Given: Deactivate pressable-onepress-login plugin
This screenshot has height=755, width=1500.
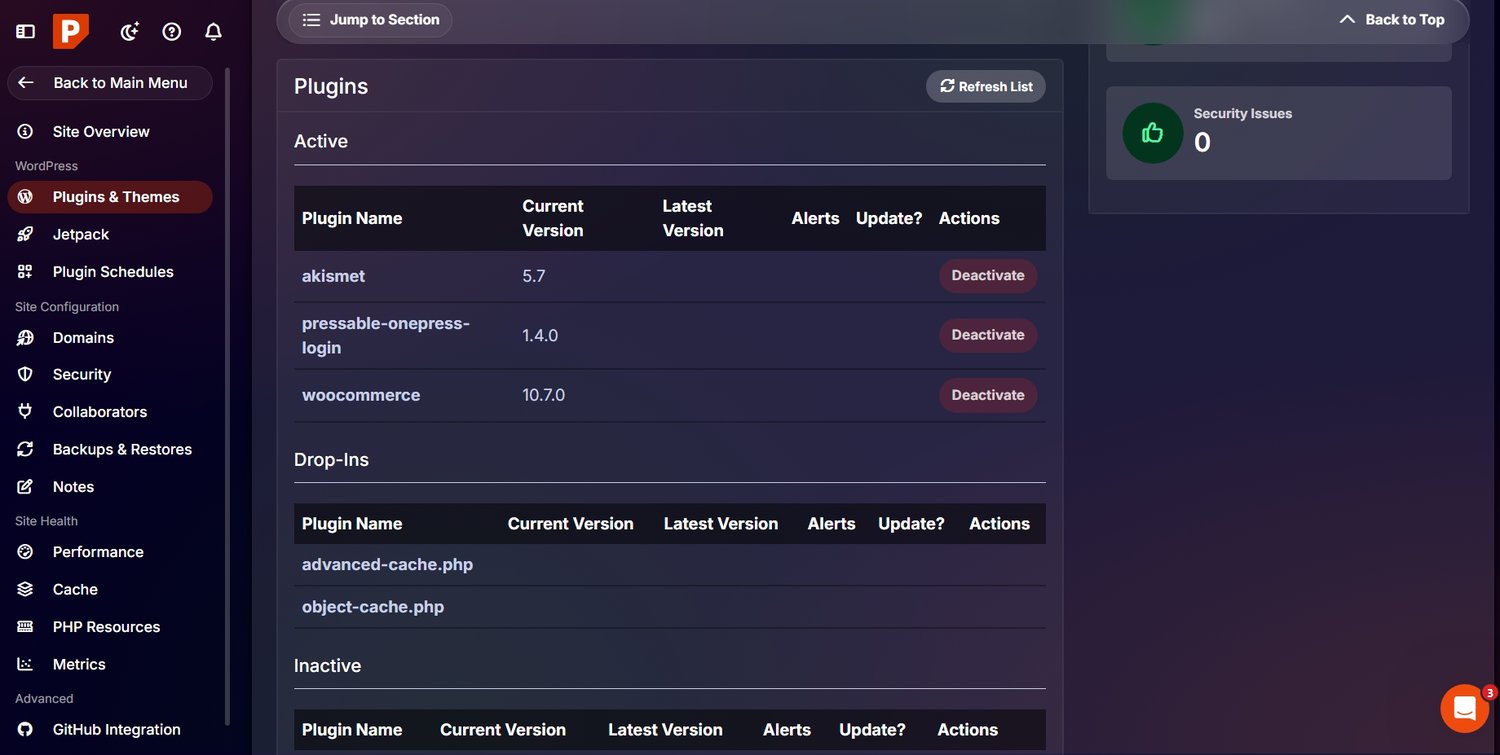Looking at the screenshot, I should coord(988,335).
